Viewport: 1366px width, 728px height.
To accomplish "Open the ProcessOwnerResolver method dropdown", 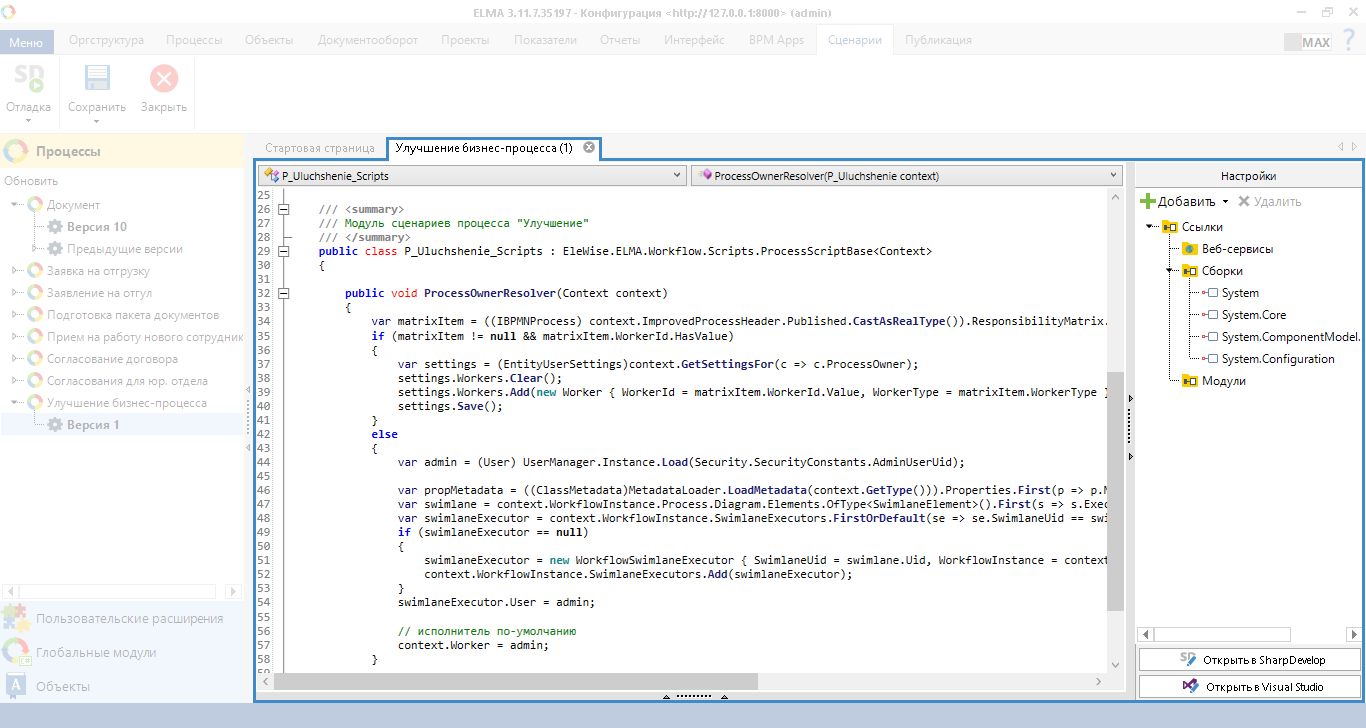I will [1113, 175].
